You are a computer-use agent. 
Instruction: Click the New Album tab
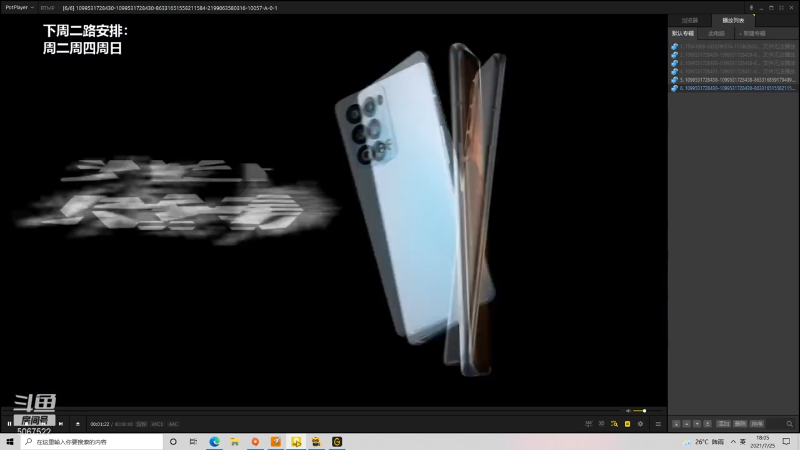pyautogui.click(x=753, y=34)
